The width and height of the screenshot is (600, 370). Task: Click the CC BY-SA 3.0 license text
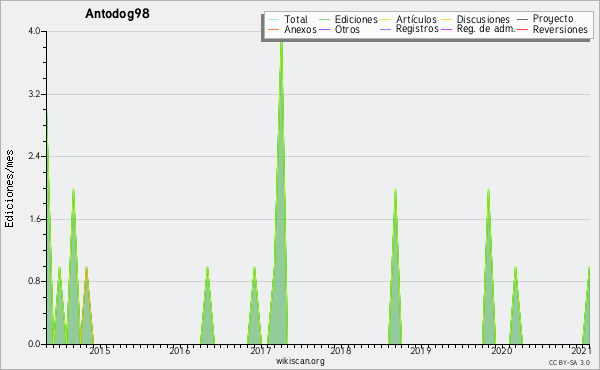[x=569, y=363]
